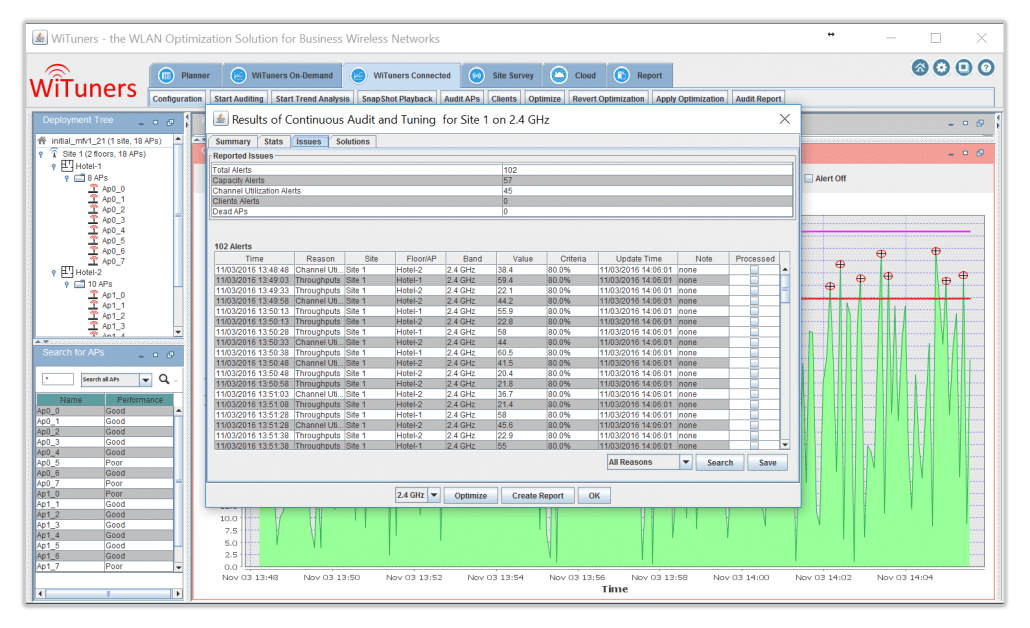The image size is (1030, 628).
Task: Open the All Reasons filter dropdown
Action: 686,462
